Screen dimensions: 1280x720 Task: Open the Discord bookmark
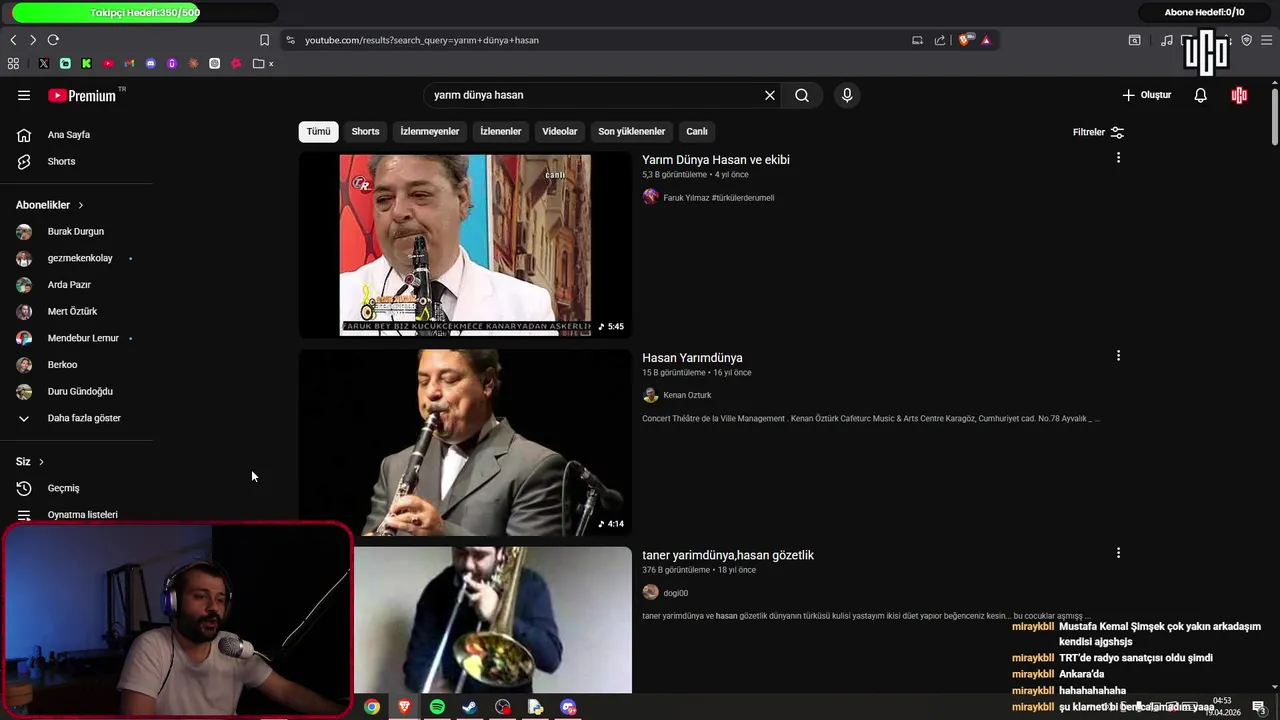151,64
